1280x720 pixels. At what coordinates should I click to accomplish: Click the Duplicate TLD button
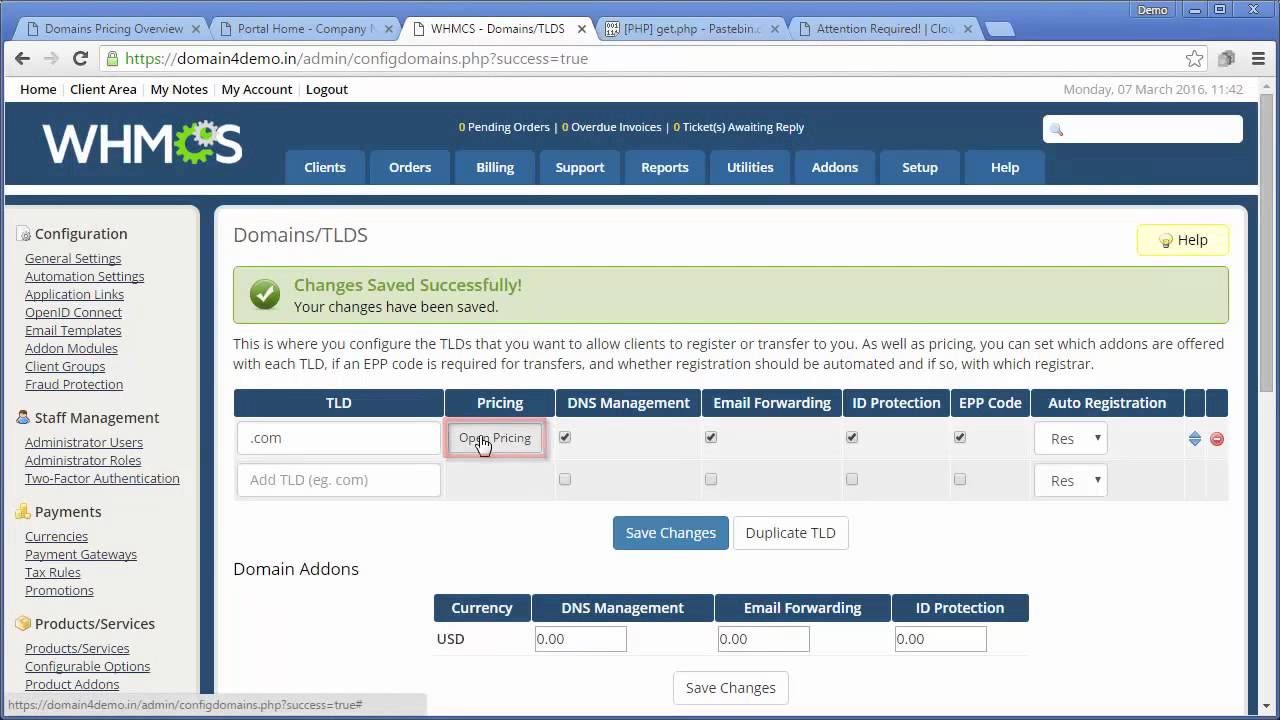click(x=790, y=533)
